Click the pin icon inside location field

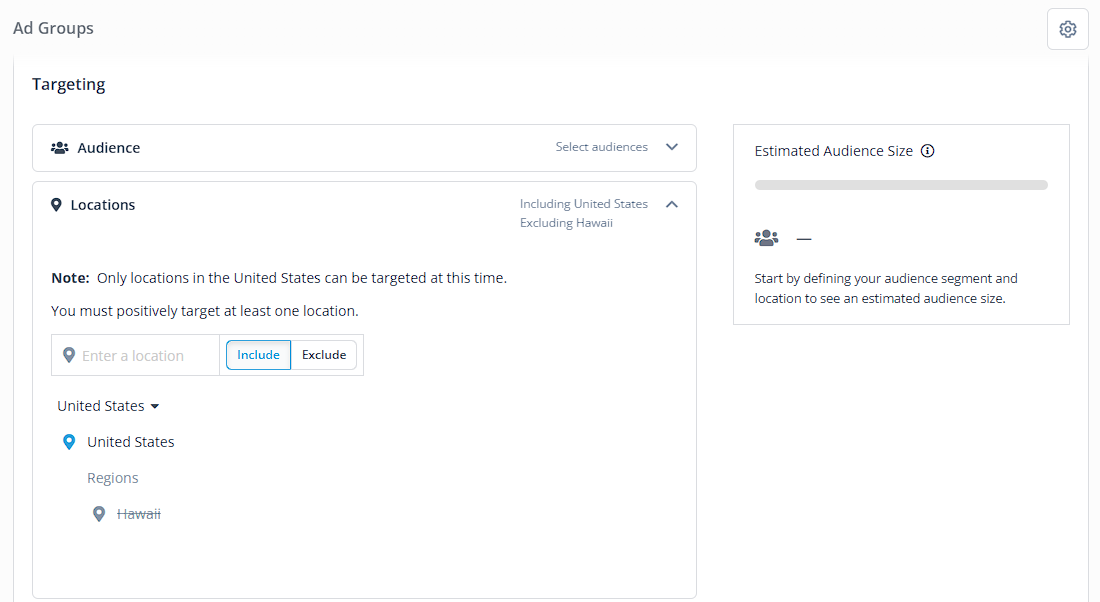(x=69, y=355)
